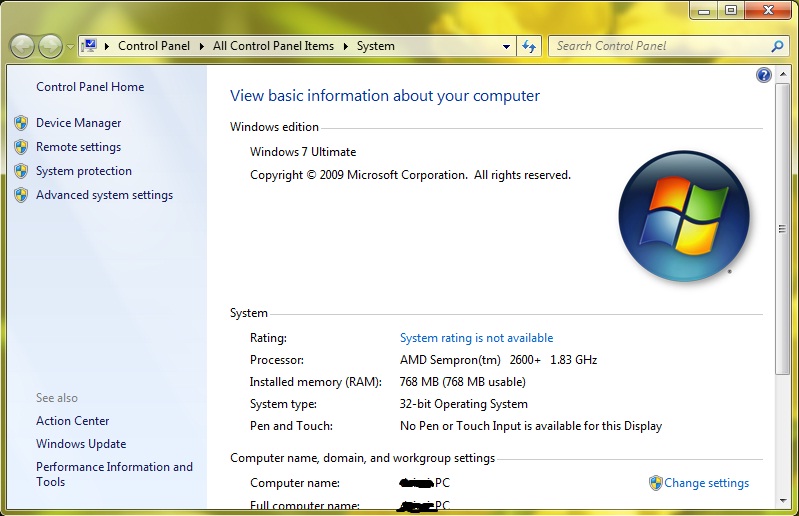Go to Control Panel Home
The width and height of the screenshot is (799, 516).
point(90,87)
